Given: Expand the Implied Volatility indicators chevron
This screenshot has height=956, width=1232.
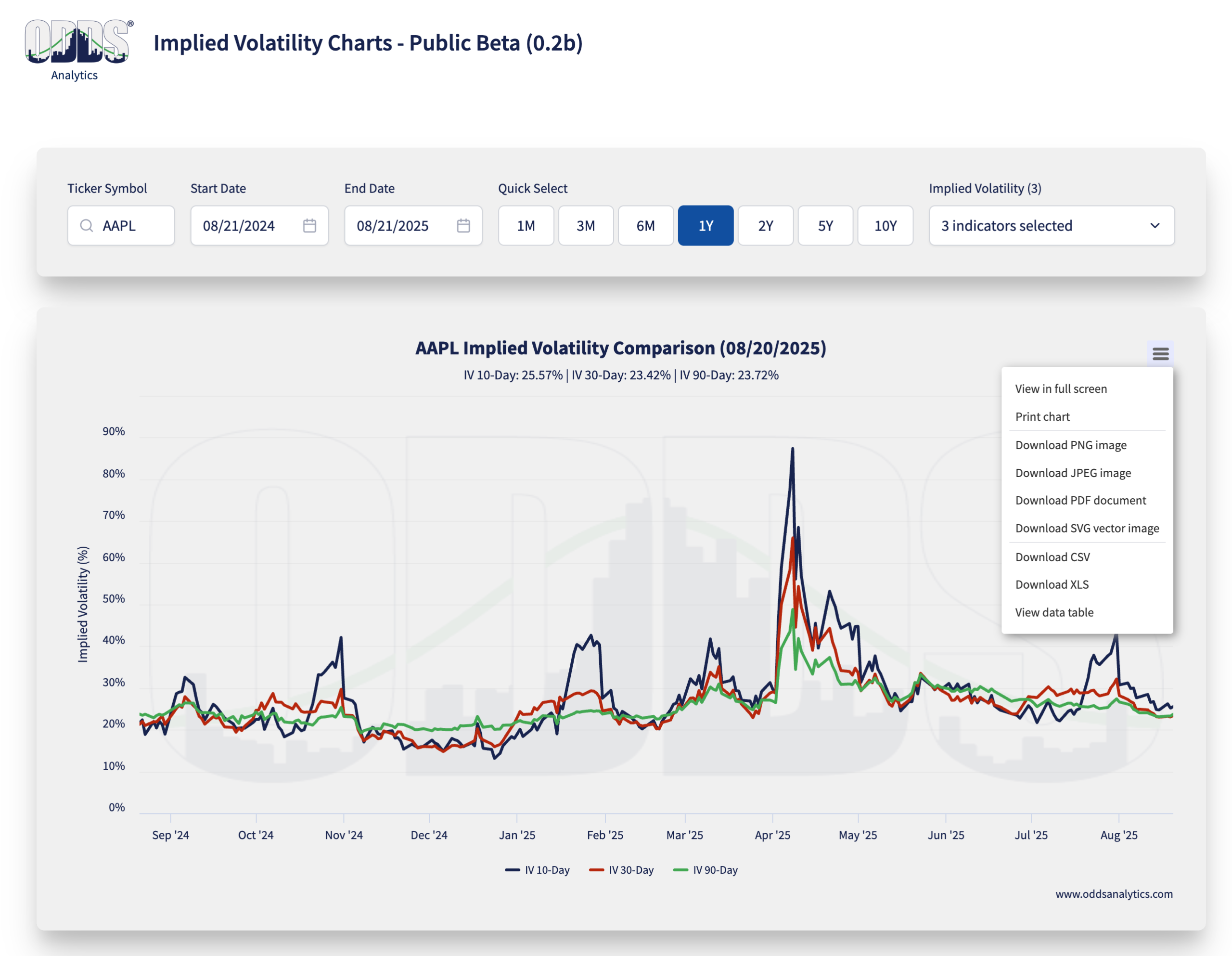Looking at the screenshot, I should (x=1155, y=226).
